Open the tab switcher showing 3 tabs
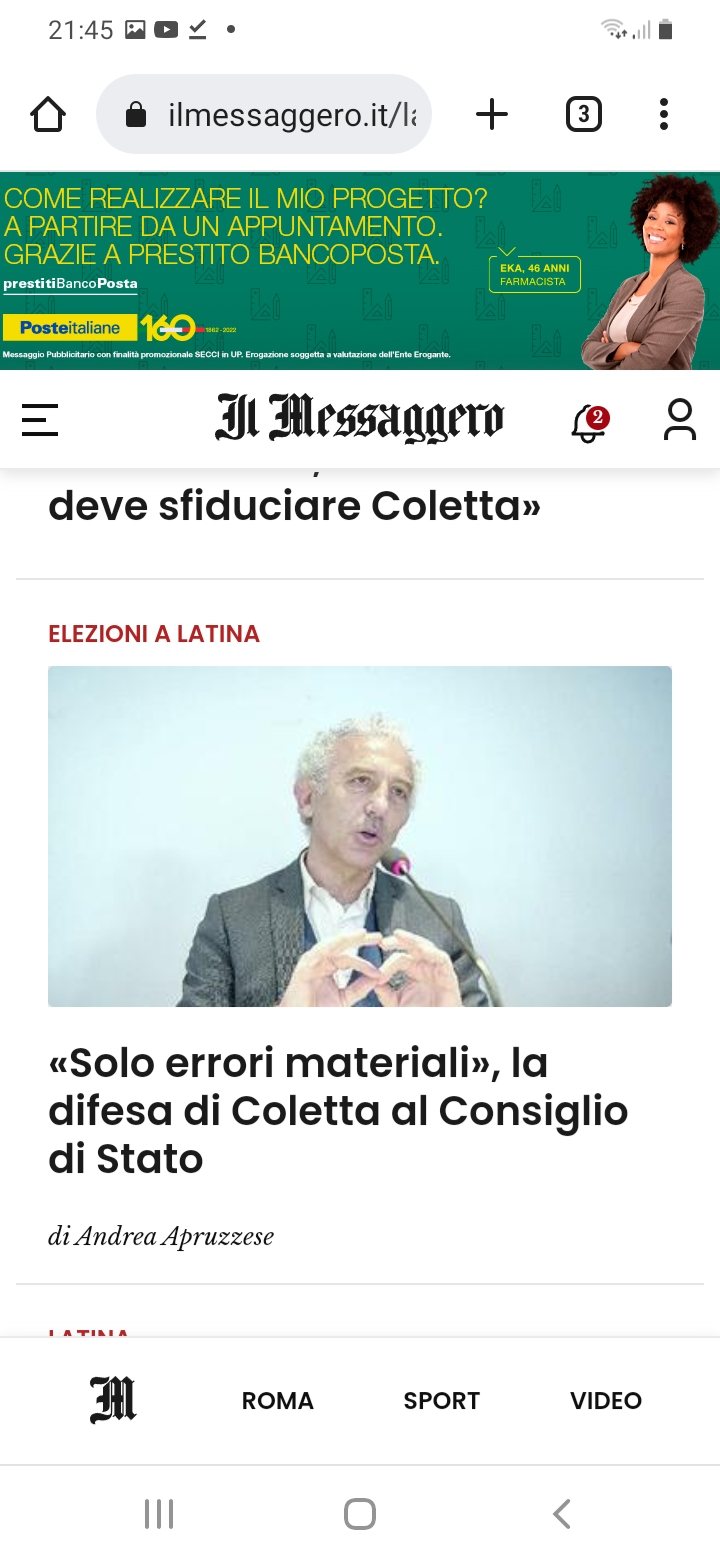This screenshot has height=1560, width=720. tap(584, 115)
